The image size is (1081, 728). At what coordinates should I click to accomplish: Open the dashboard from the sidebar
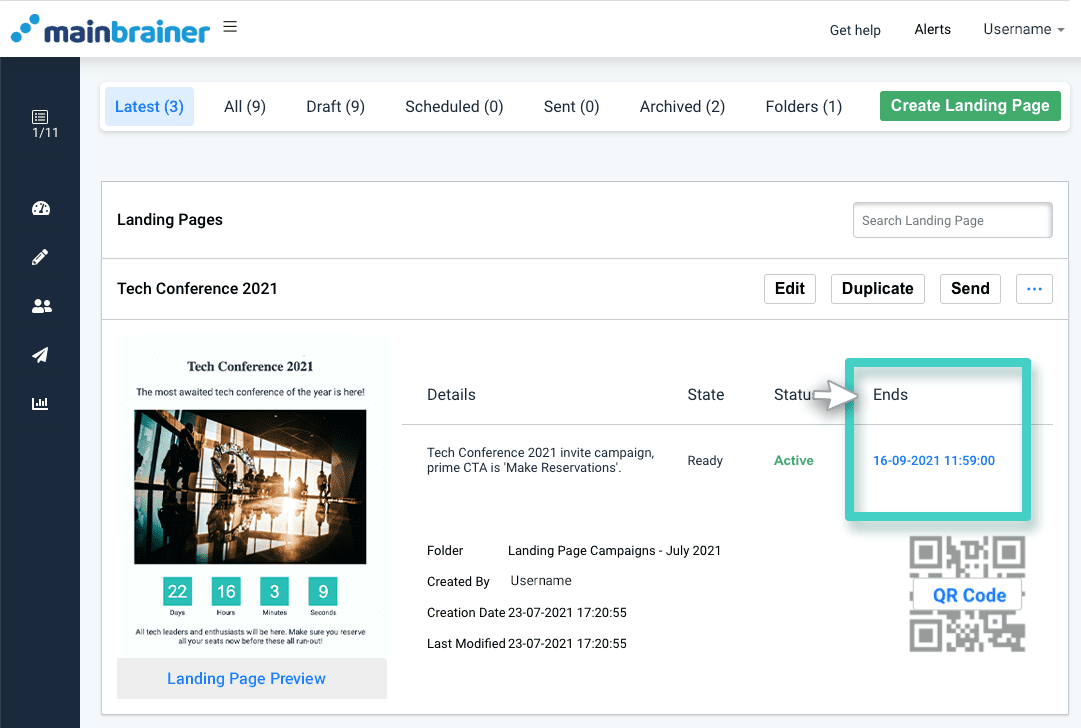[41, 208]
